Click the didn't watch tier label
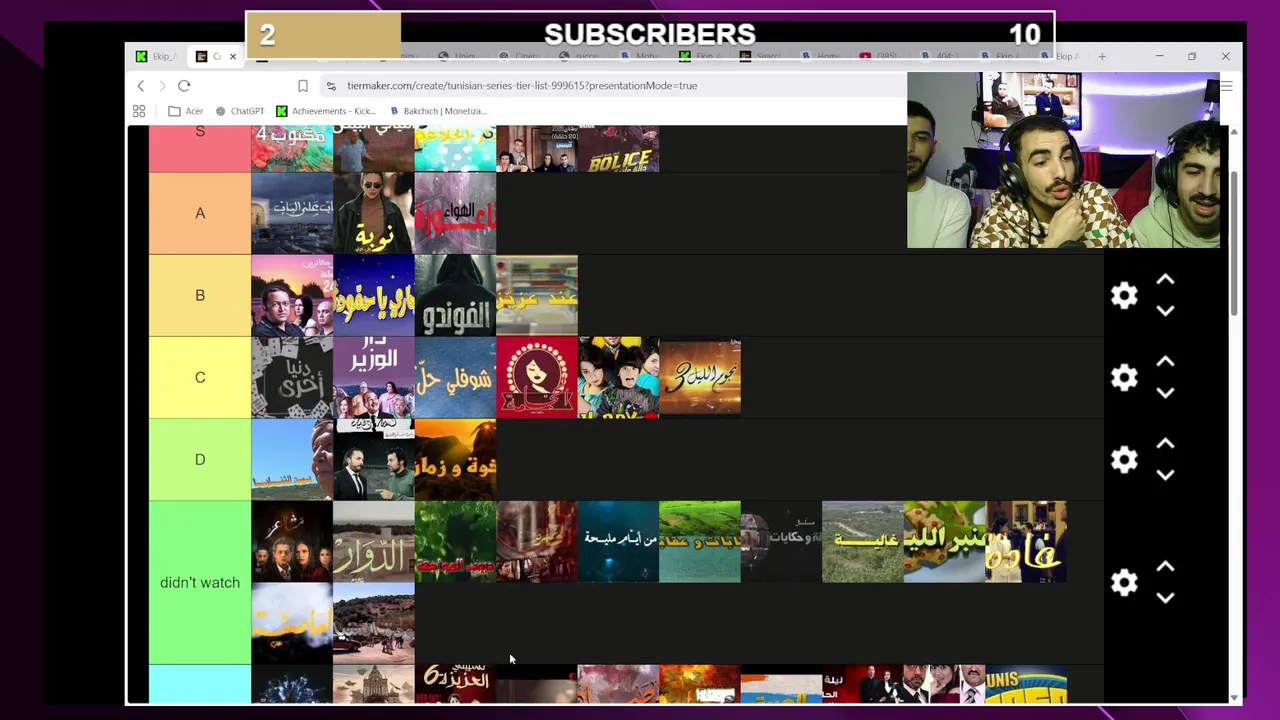 (x=200, y=582)
